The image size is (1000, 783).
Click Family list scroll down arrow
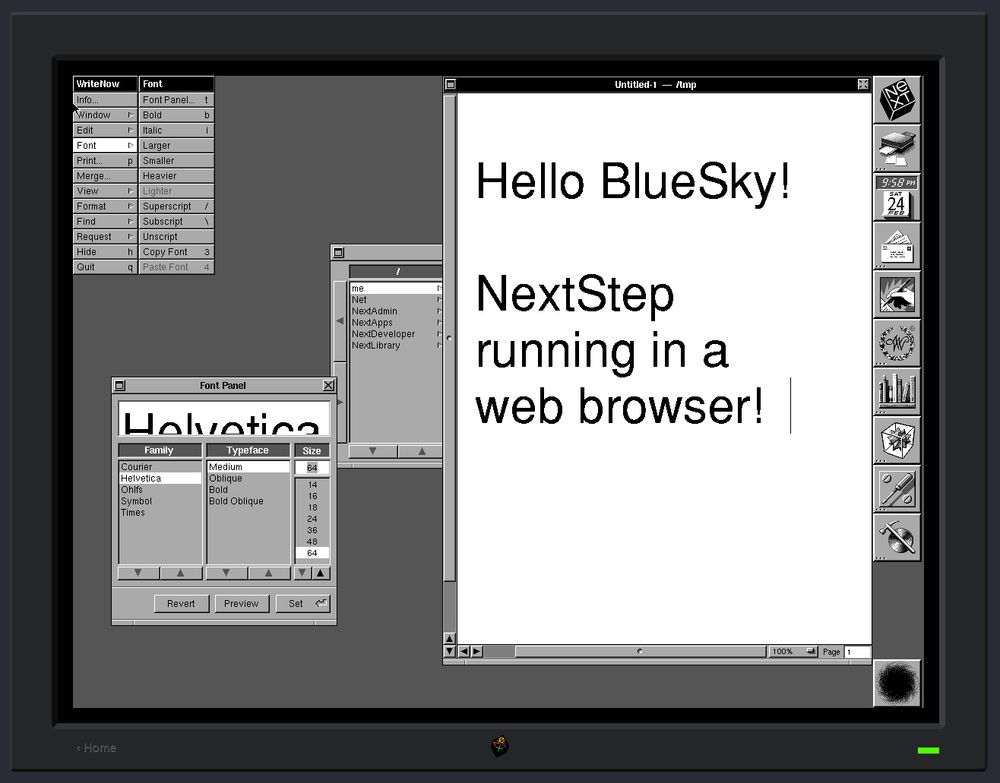point(138,573)
